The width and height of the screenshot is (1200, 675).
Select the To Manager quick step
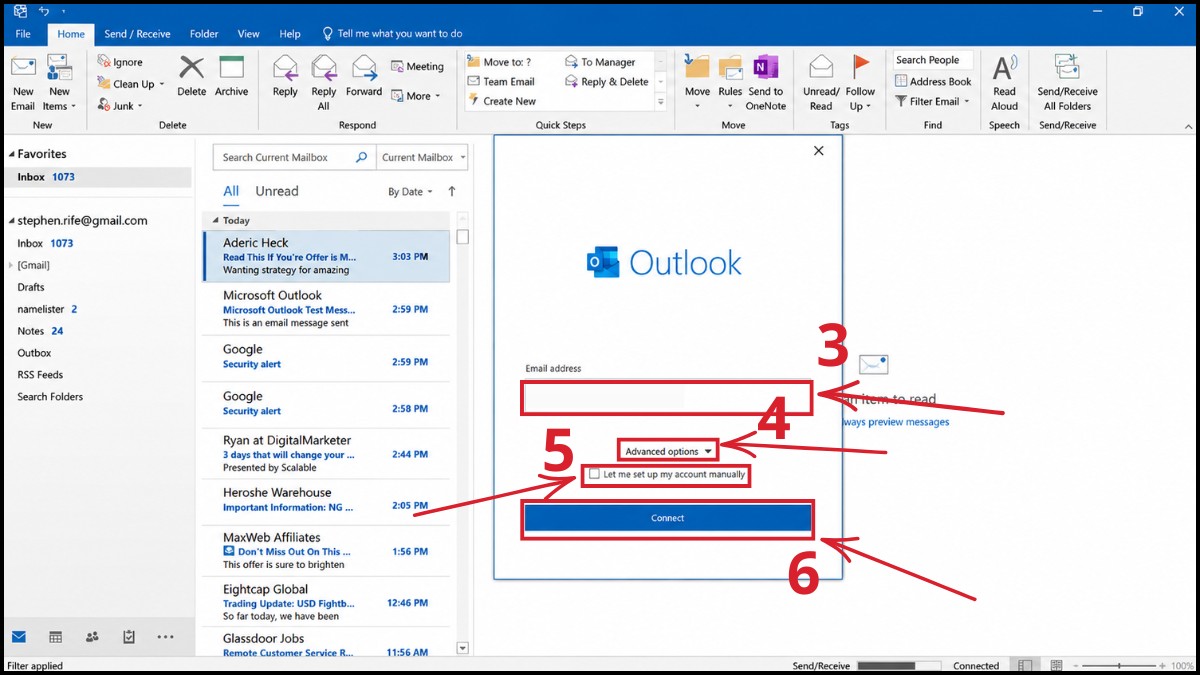[x=600, y=62]
